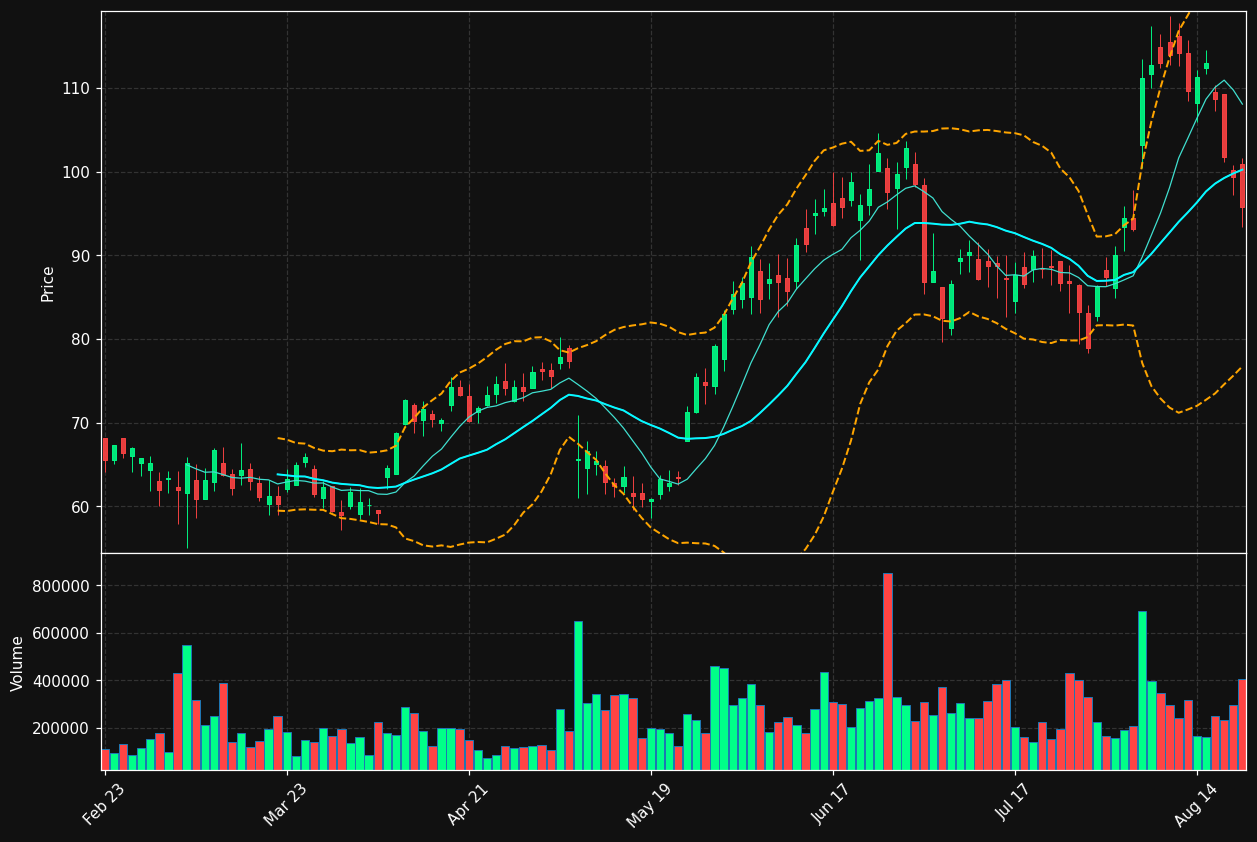Click the 600000 volume axis value

[61, 633]
